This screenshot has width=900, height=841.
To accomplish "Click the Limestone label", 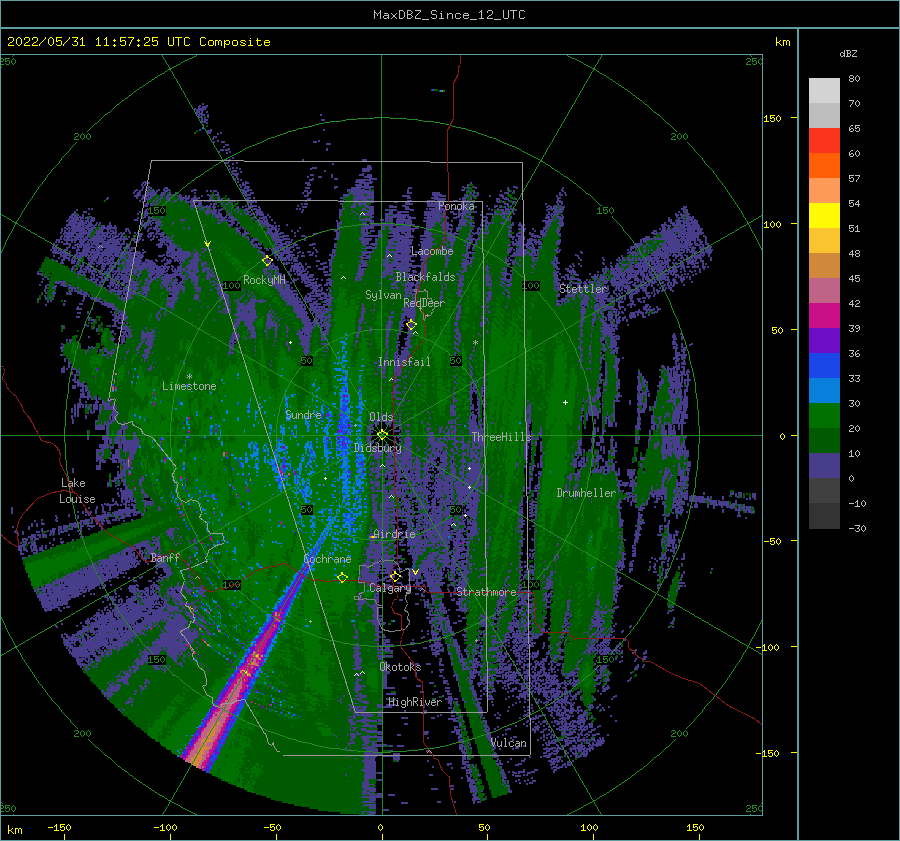I will point(189,386).
